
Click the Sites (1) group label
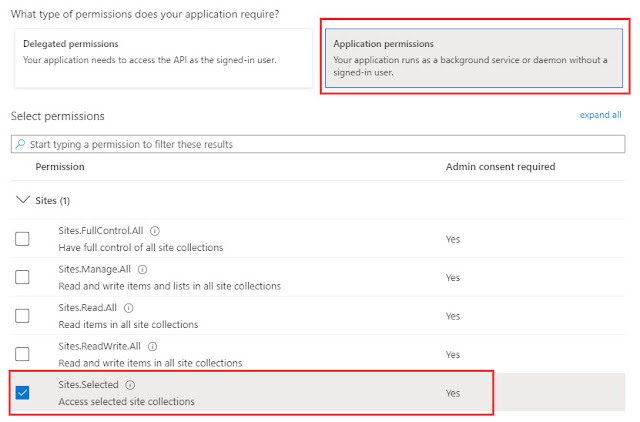pos(53,201)
